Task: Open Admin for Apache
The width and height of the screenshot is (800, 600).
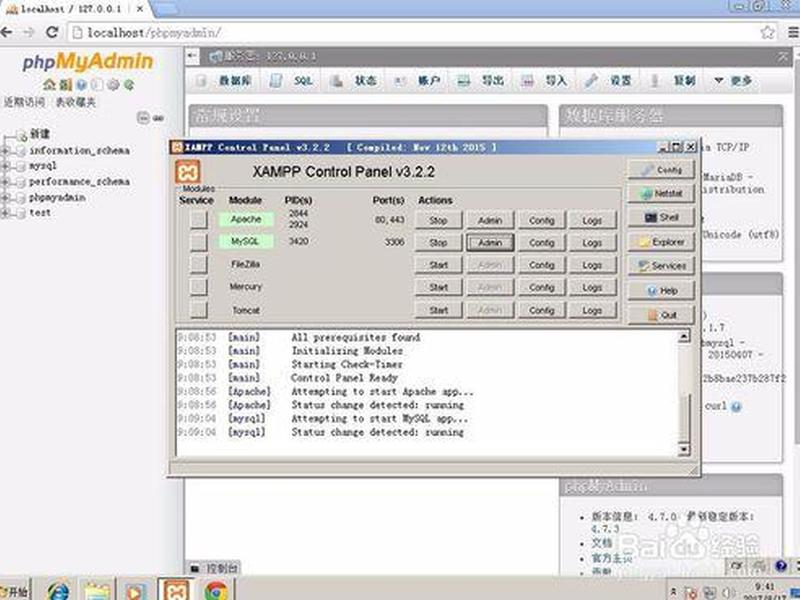Action: pyautogui.click(x=490, y=220)
